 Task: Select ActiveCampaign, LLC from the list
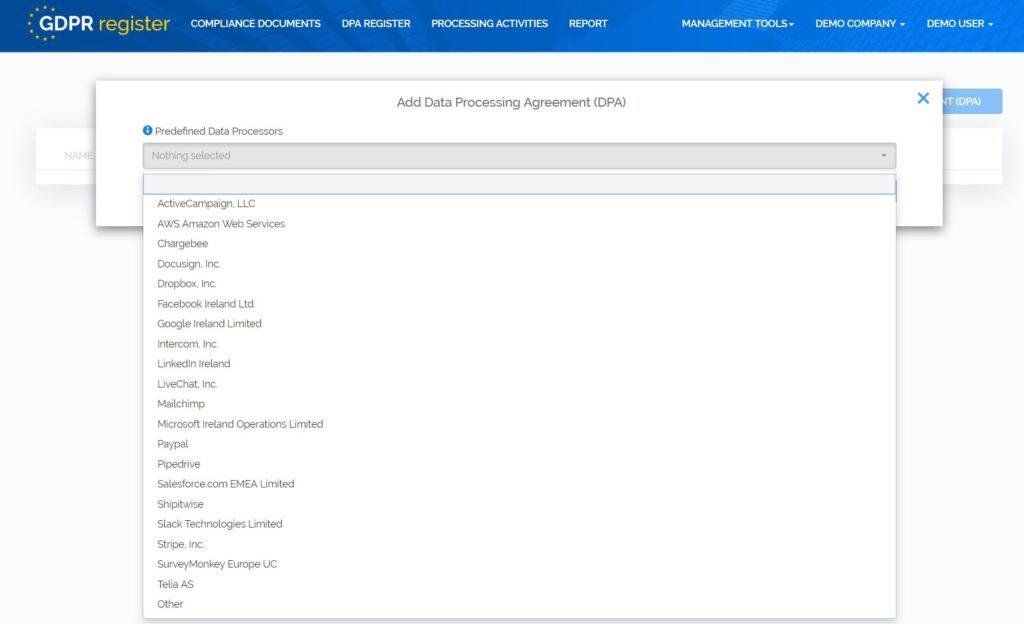coord(519,204)
